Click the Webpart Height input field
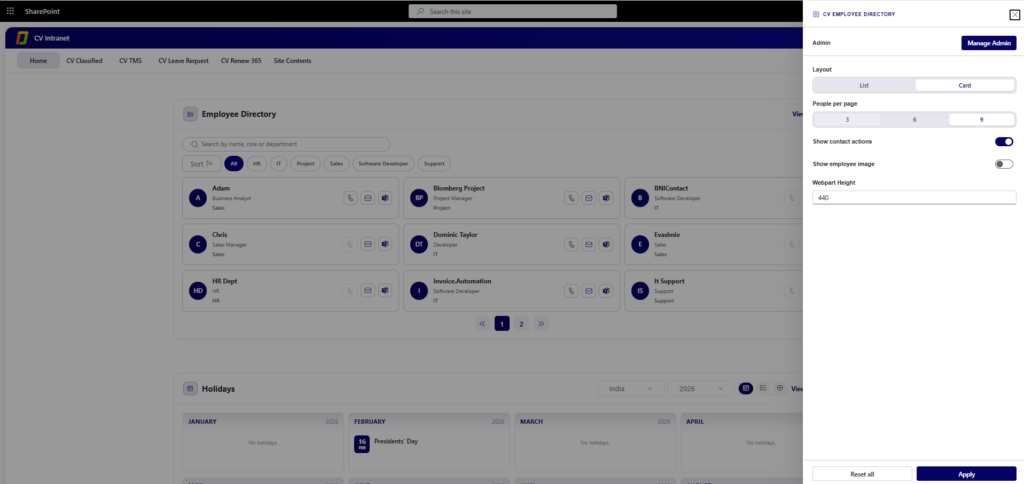This screenshot has height=484, width=1024. click(914, 197)
